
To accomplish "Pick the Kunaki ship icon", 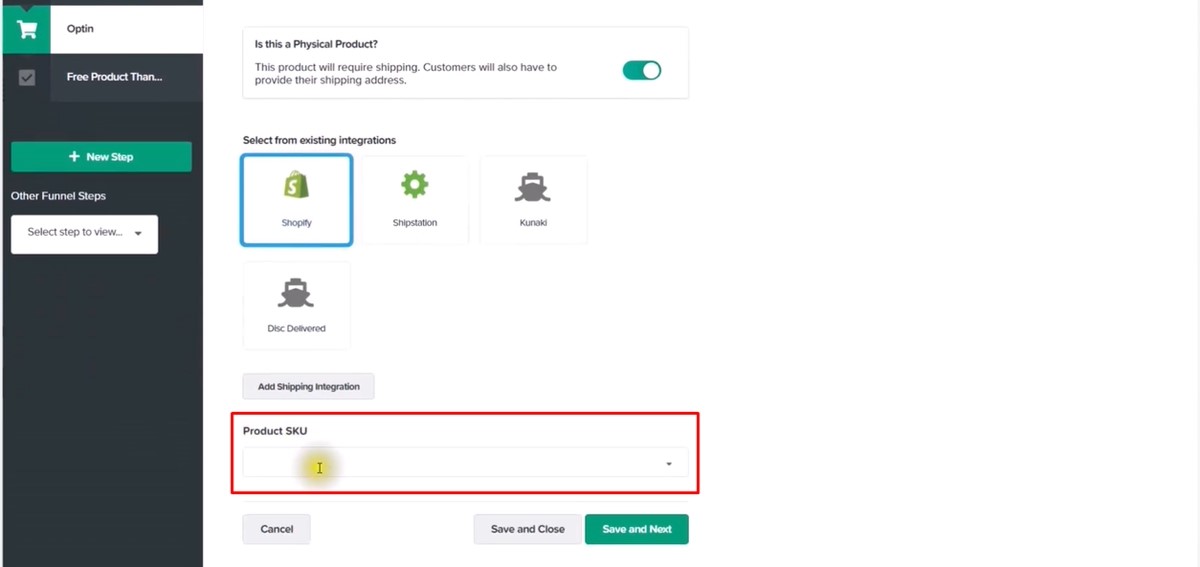I will coord(533,186).
